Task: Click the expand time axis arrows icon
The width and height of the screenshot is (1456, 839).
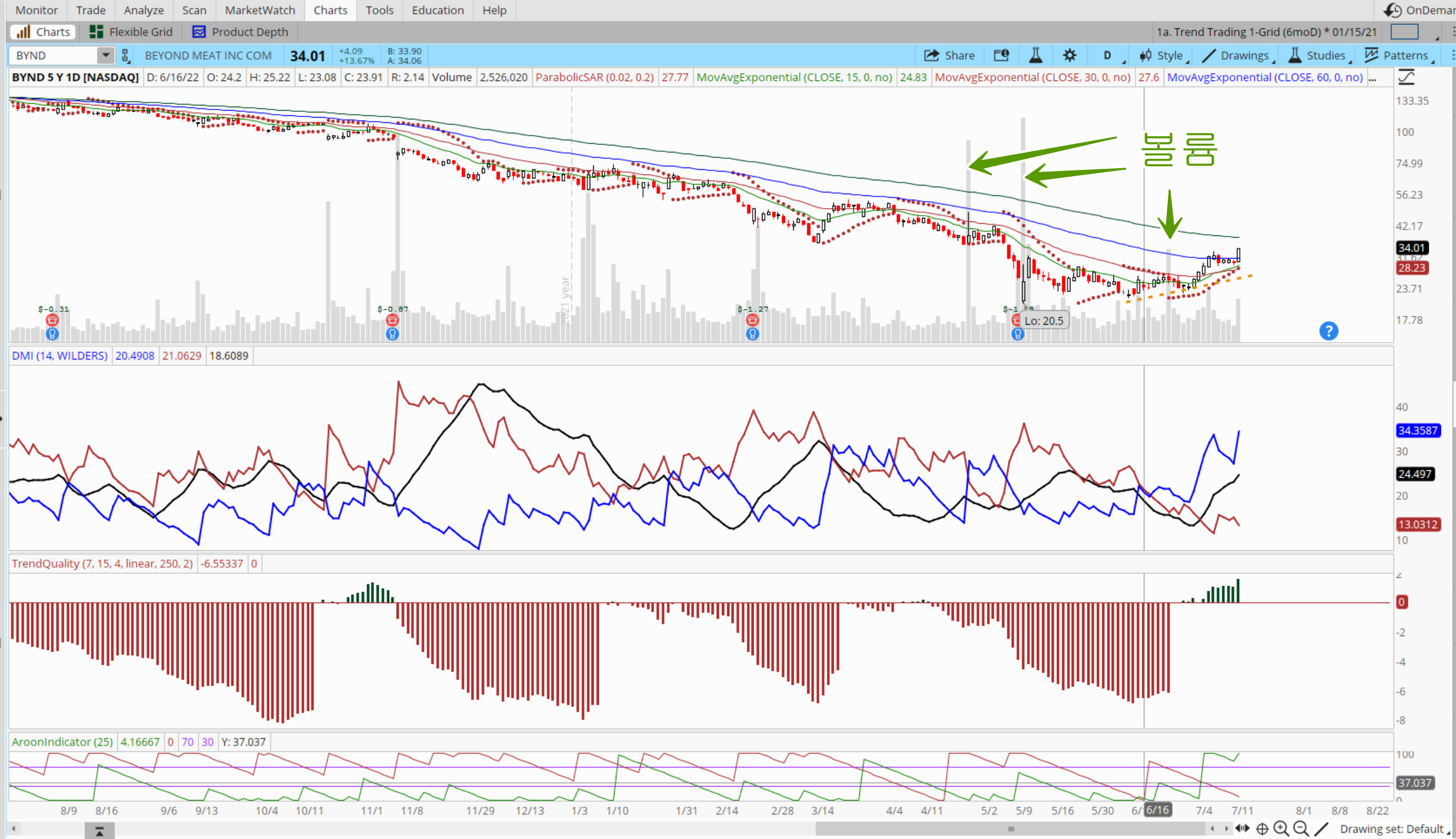Action: [x=1242, y=829]
